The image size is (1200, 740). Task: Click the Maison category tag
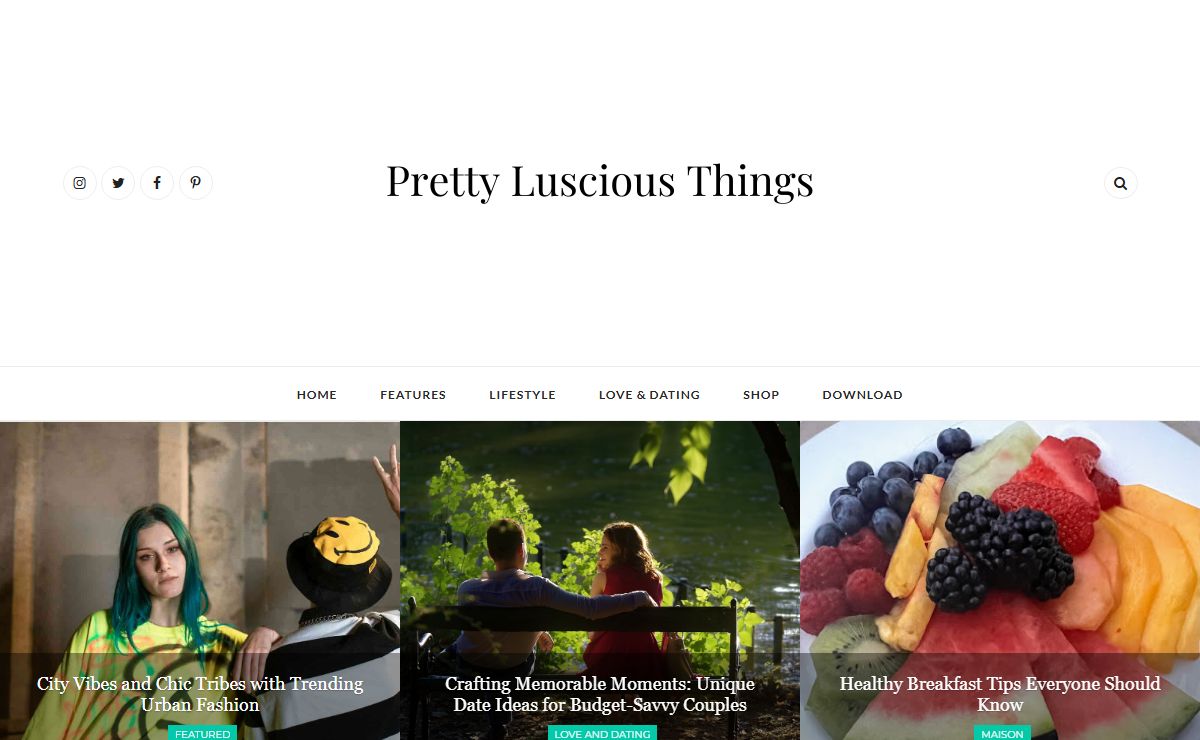[1002, 733]
